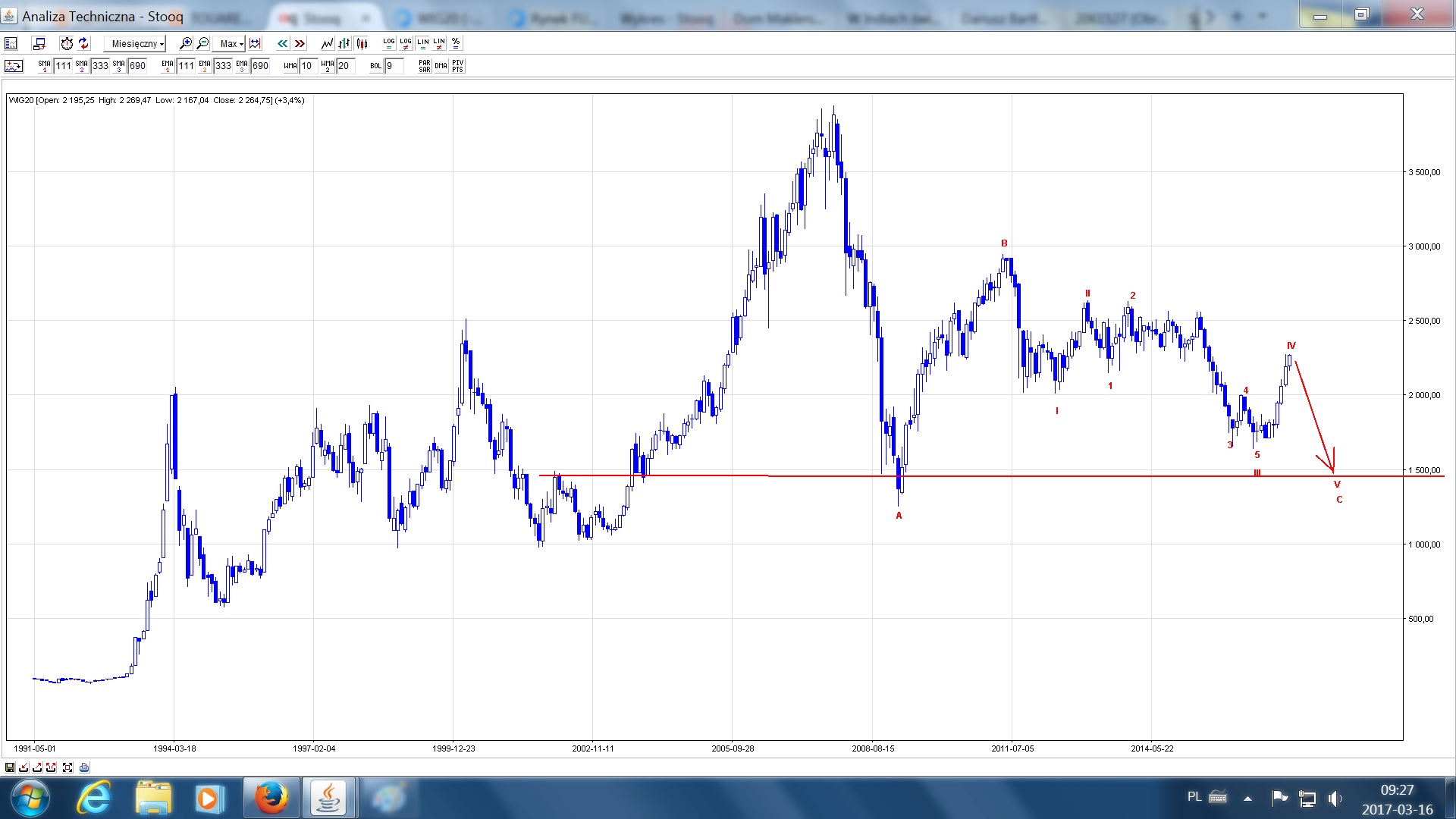The width and height of the screenshot is (1456, 819).
Task: Switch to candlestick chart type
Action: click(x=362, y=44)
